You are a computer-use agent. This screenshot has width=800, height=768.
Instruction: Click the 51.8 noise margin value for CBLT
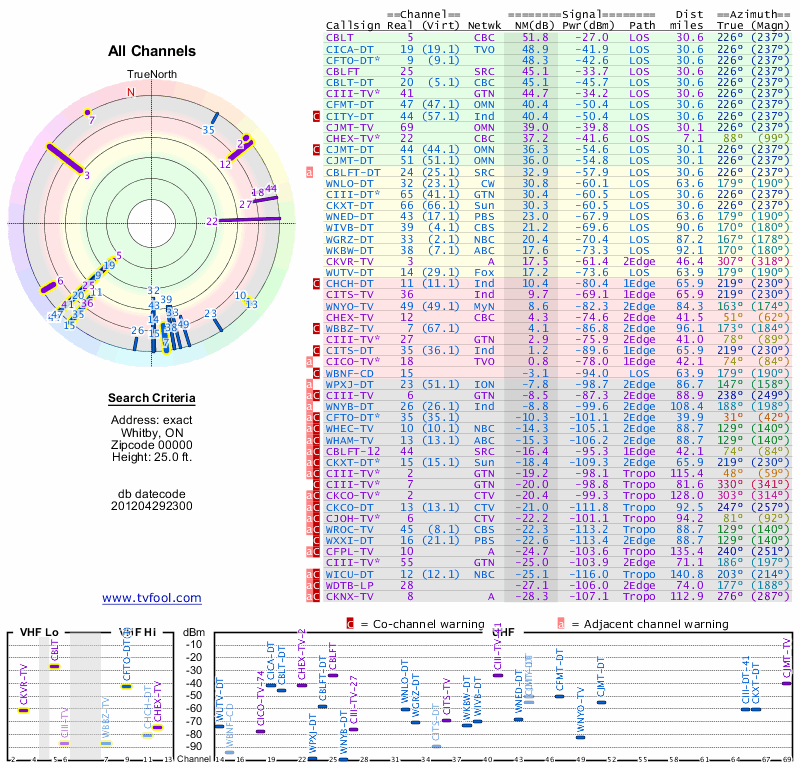[x=535, y=38]
